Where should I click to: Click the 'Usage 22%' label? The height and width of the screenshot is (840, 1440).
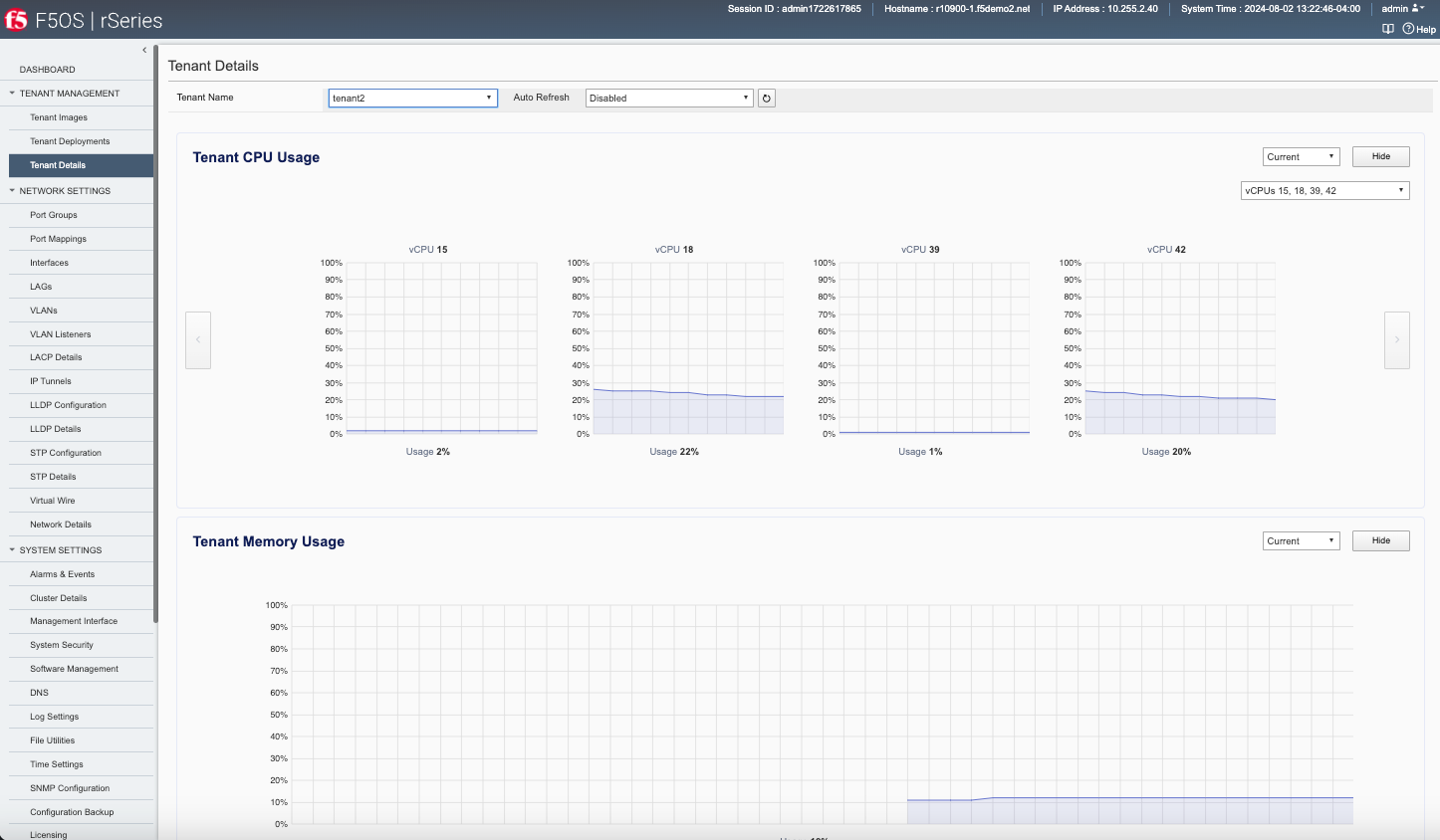(674, 452)
